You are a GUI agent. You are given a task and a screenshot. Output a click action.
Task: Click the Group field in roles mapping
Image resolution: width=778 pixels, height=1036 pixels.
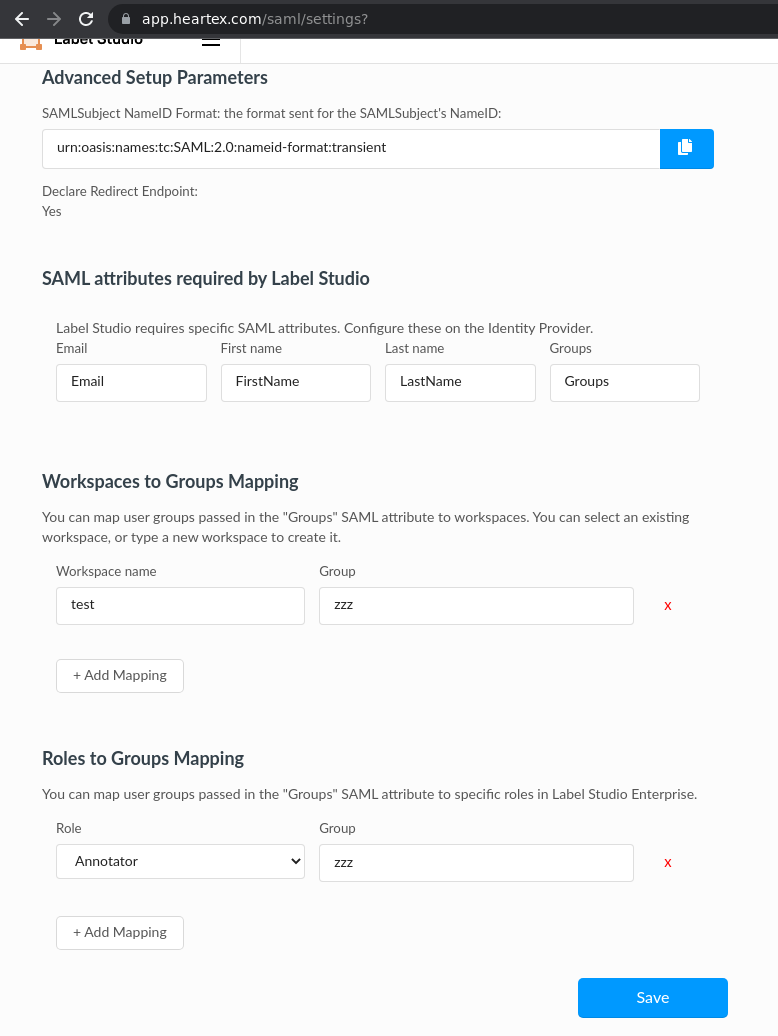pos(476,862)
